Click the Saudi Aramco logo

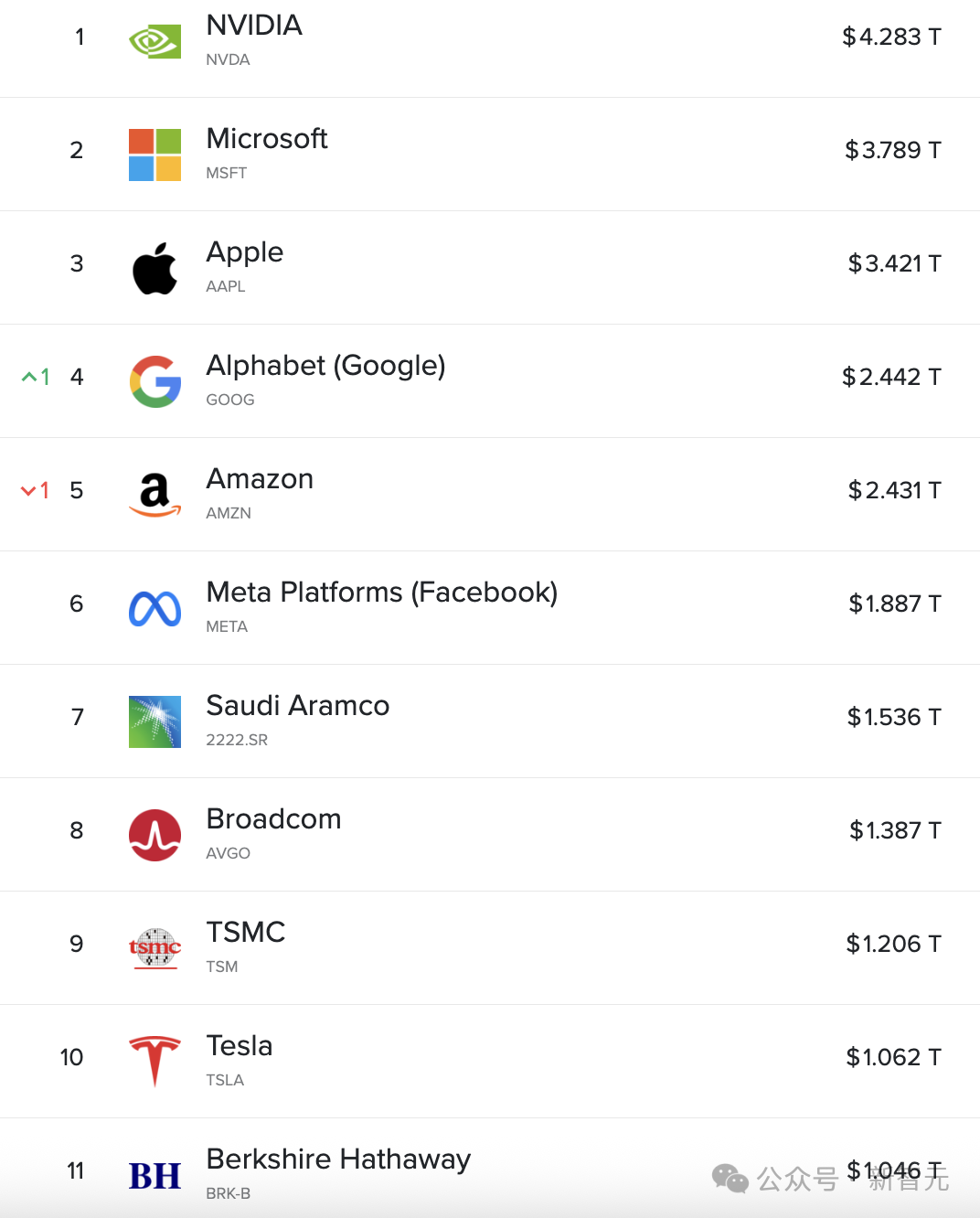(154, 721)
